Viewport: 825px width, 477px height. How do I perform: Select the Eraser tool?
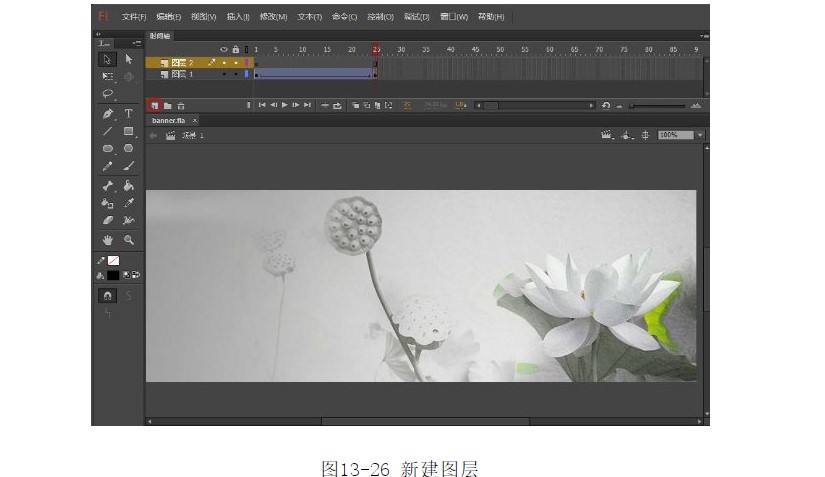click(x=108, y=220)
